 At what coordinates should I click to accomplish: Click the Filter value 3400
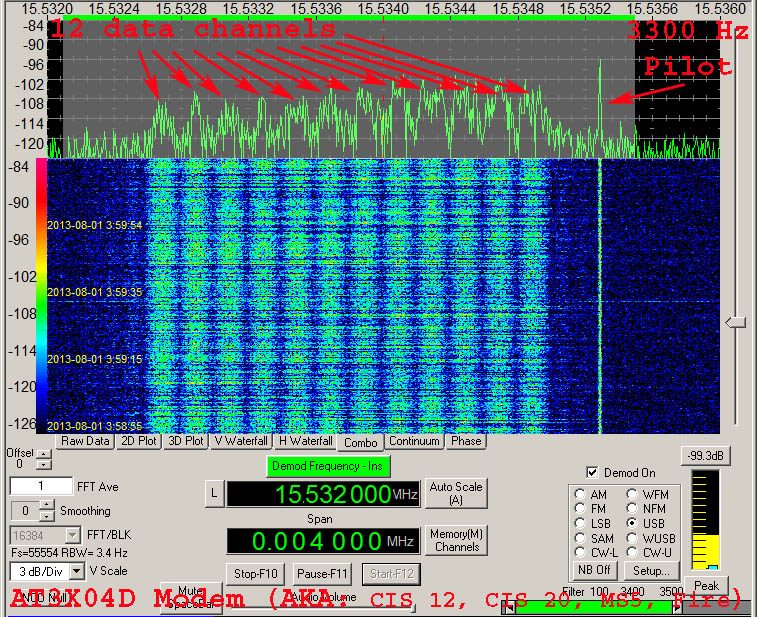coord(632,591)
